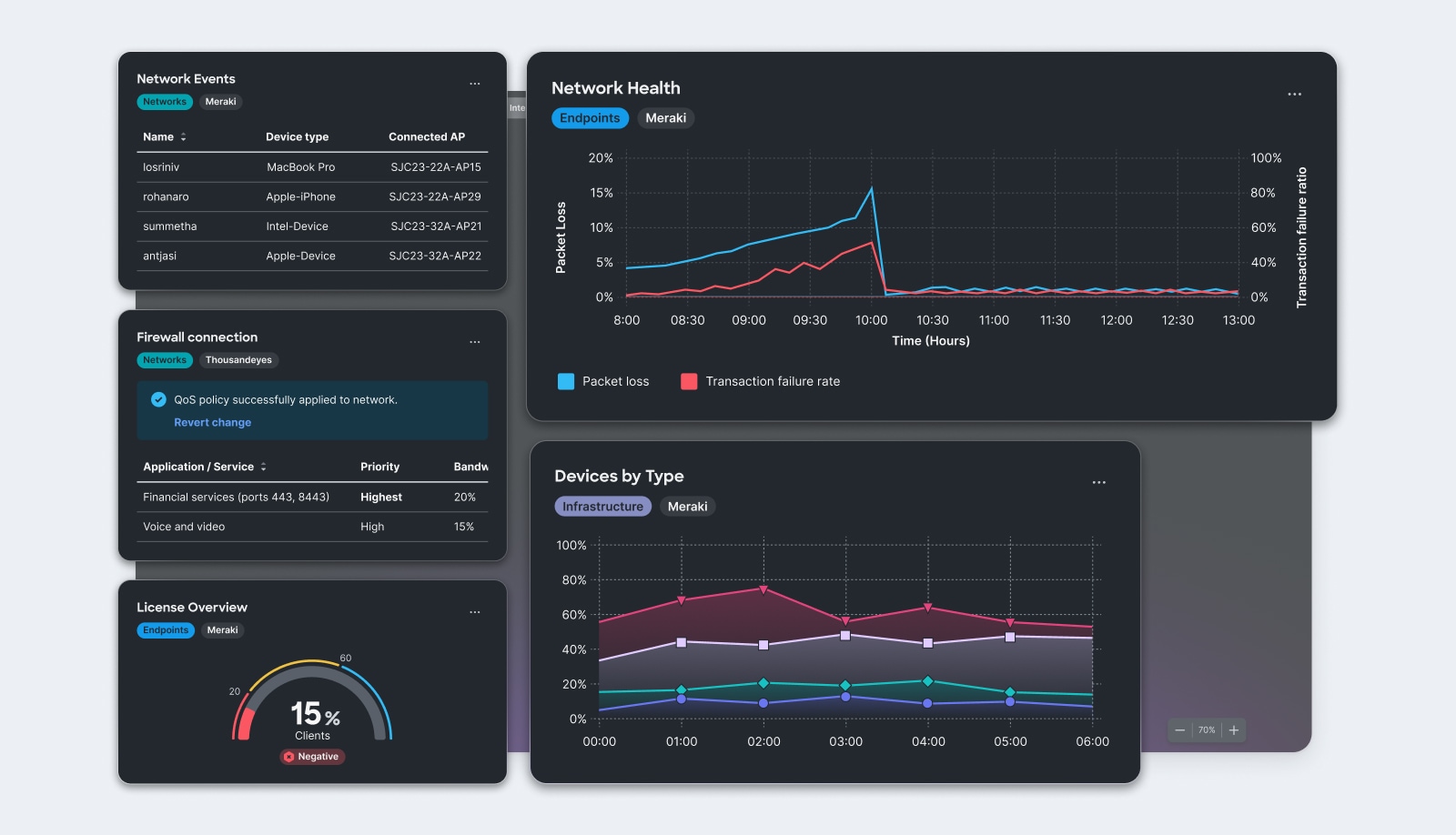The width and height of the screenshot is (1456, 835).
Task: Click the SJC23-22A-AP29 access point cell
Action: [435, 196]
